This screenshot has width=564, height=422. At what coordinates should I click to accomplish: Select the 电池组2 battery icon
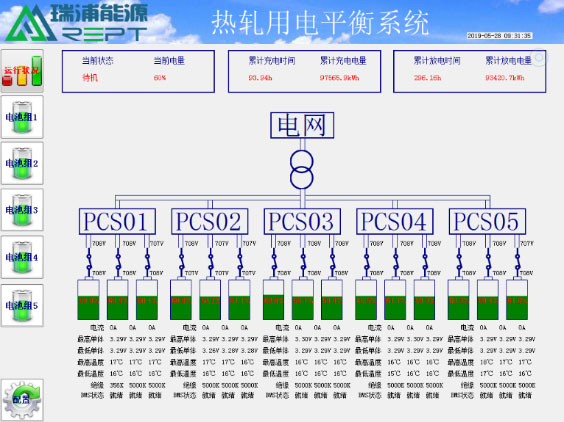pyautogui.click(x=22, y=163)
